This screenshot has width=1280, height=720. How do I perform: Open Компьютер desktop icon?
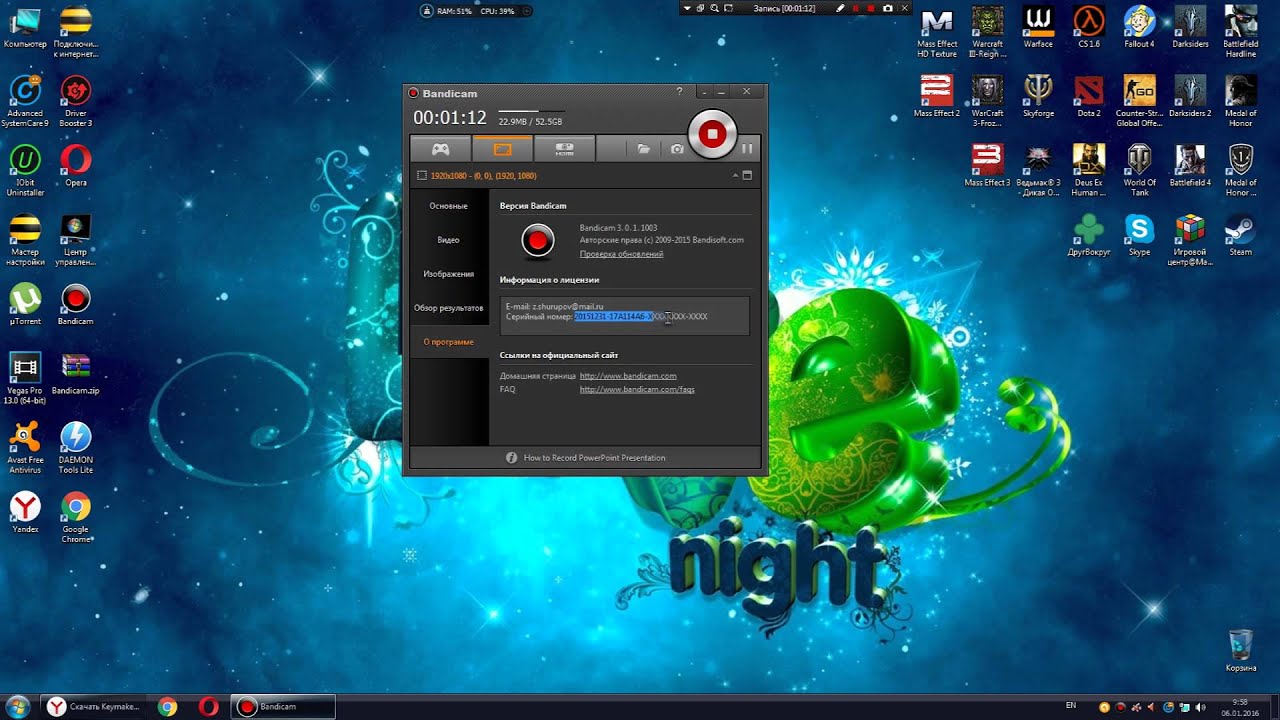pyautogui.click(x=25, y=28)
